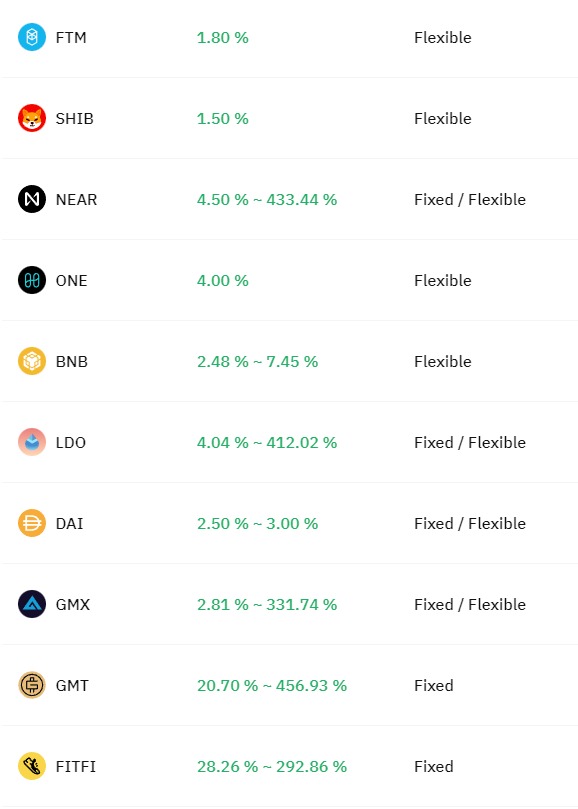This screenshot has height=809, width=578.
Task: Open the NEAR 4.50 % ~ 433.44 % rate
Action: (x=267, y=200)
